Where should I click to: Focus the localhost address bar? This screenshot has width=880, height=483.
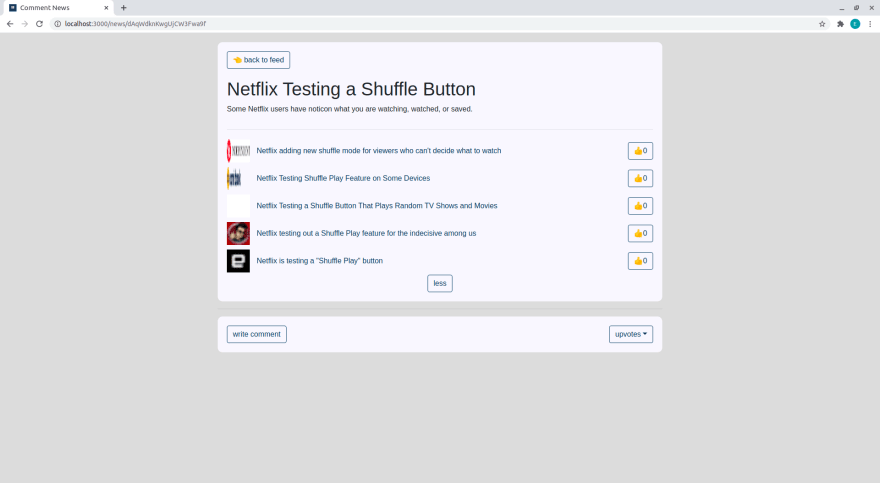438,24
